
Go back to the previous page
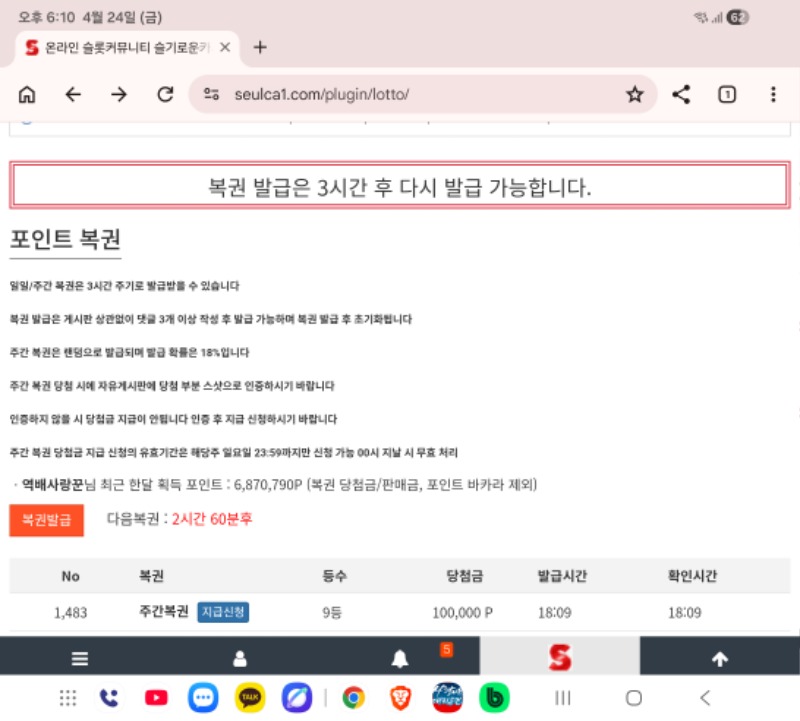(x=73, y=94)
